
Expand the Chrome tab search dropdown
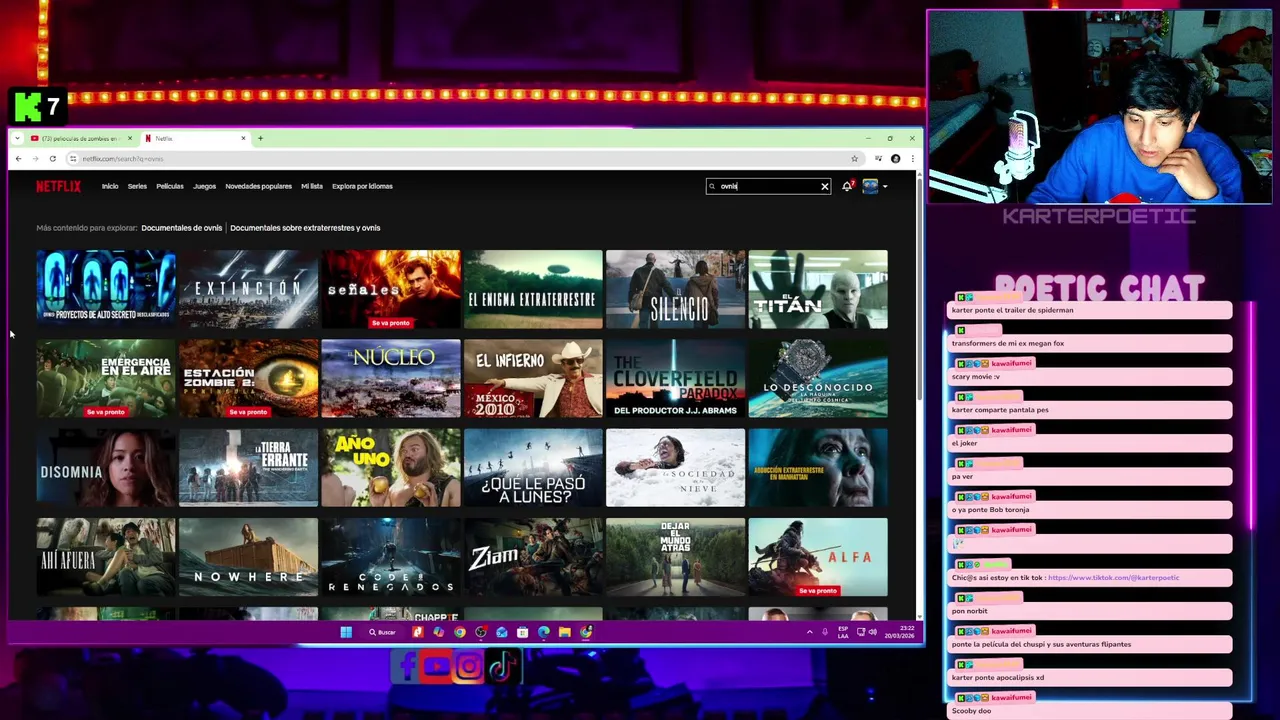coord(17,138)
